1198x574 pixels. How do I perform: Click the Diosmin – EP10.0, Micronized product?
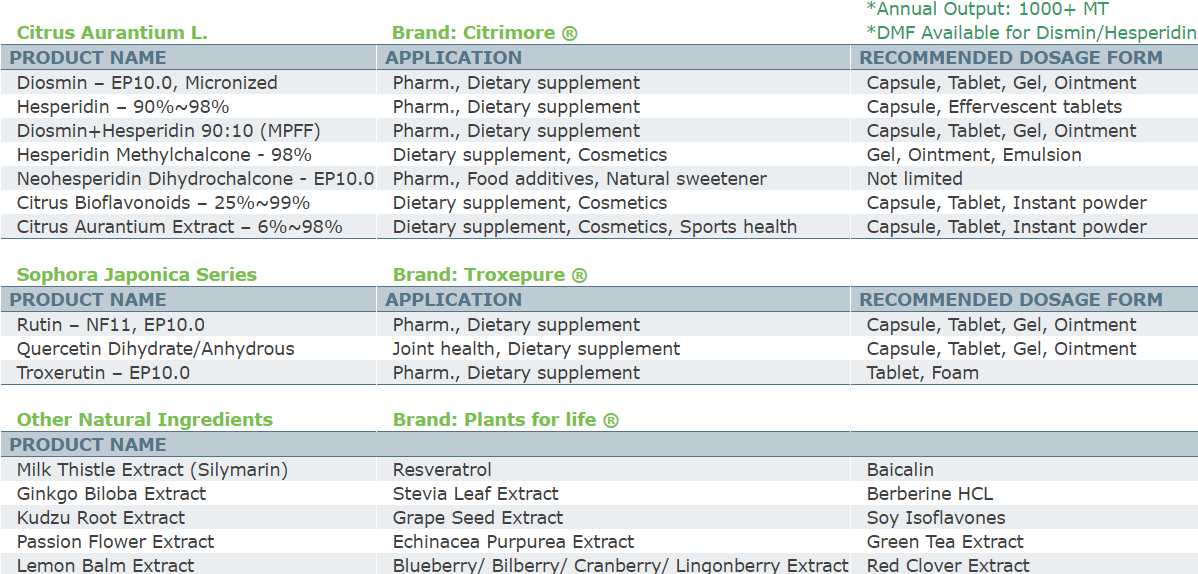(x=147, y=83)
